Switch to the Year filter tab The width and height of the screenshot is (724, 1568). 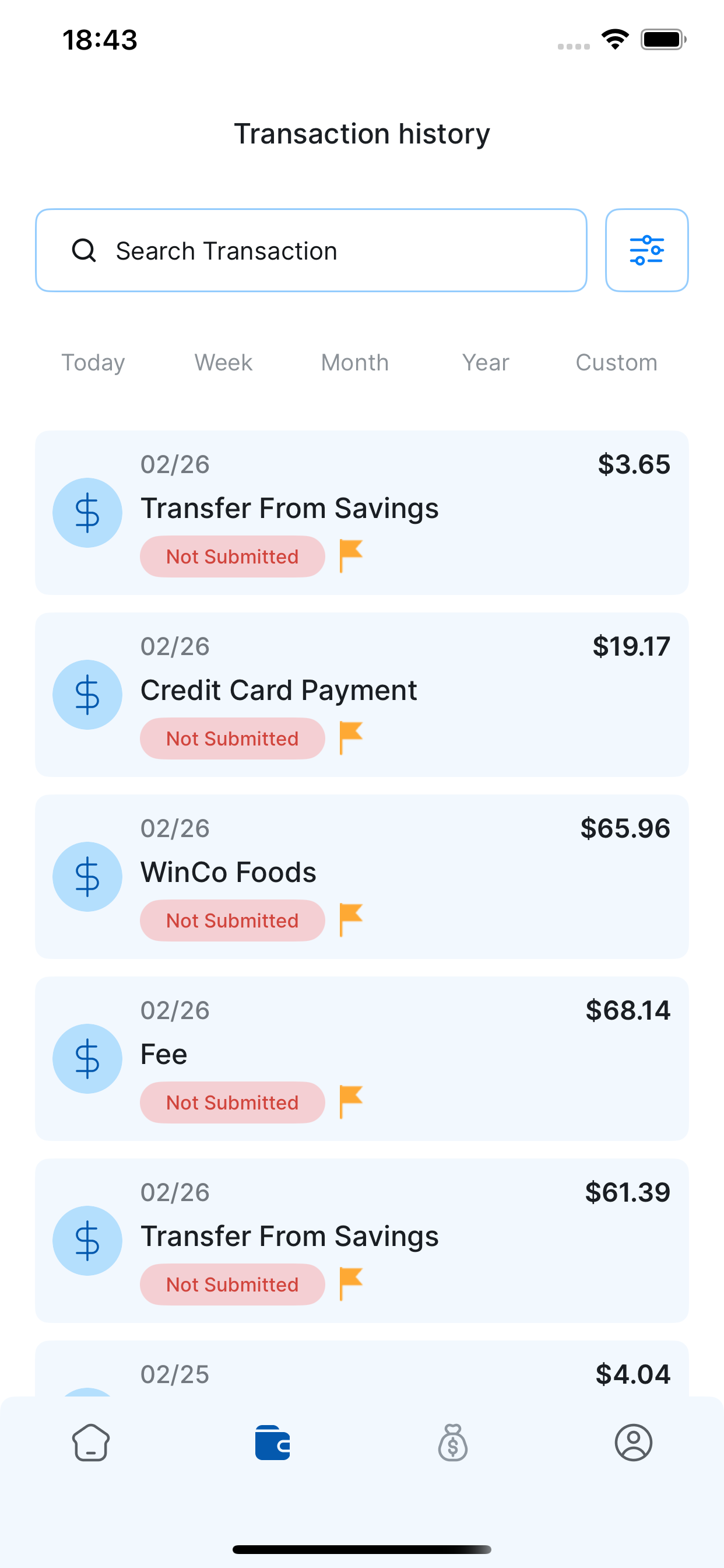[x=485, y=363]
